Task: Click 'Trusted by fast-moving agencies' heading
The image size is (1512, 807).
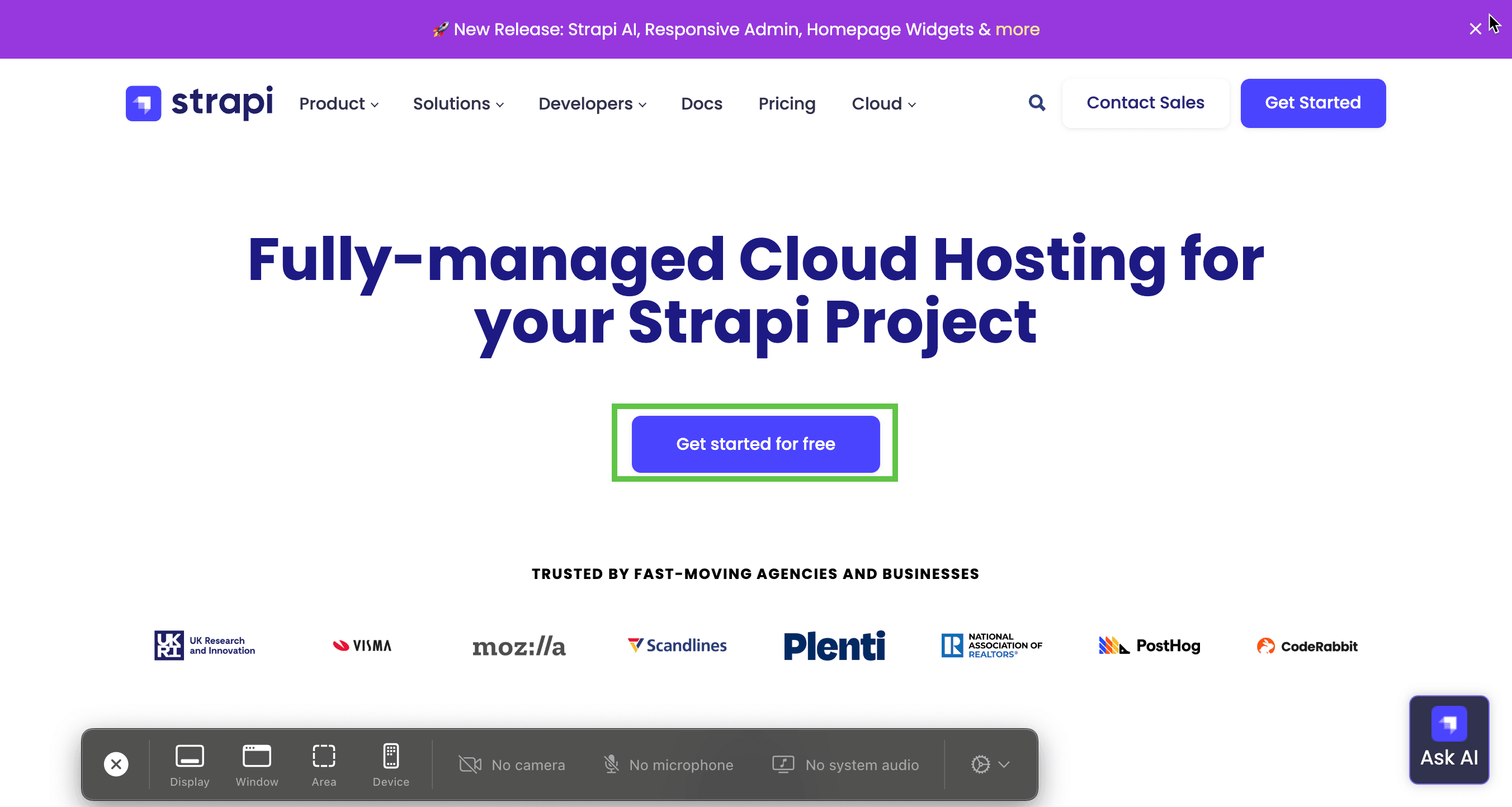Action: 755,573
